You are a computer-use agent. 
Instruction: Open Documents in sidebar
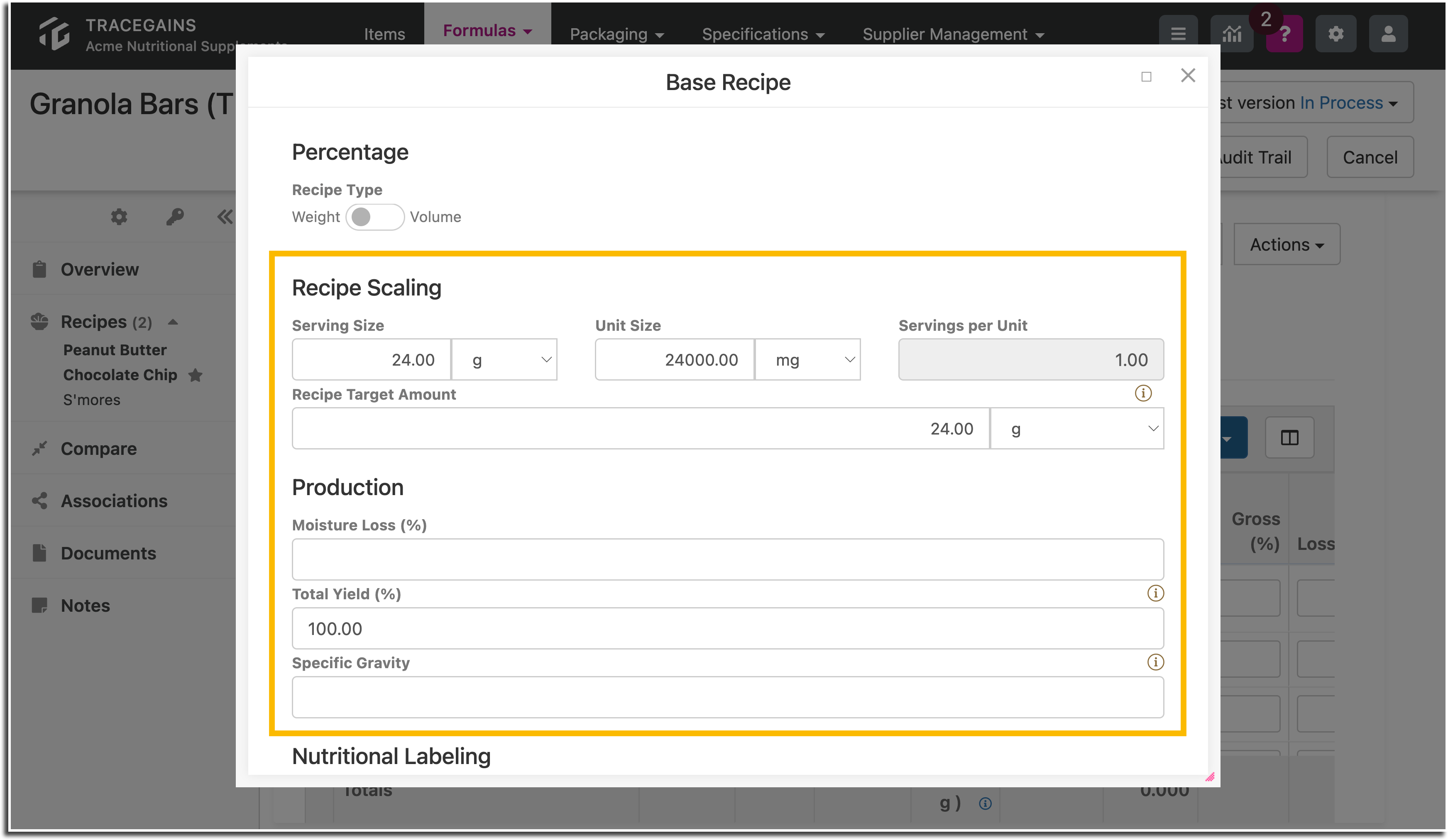point(108,553)
